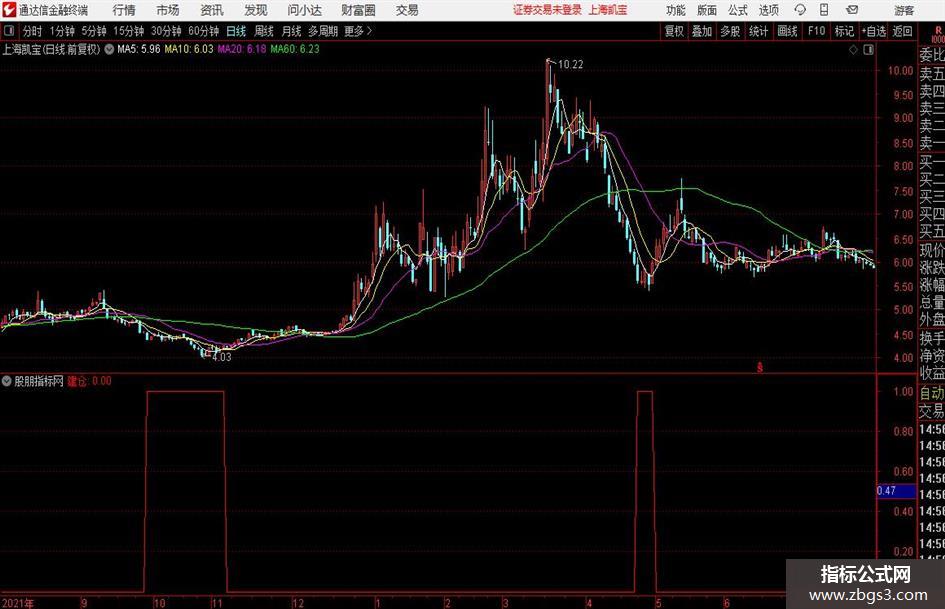Screen dimensions: 945x609
Task: Click the diamond icon above the chart
Action: [x=853, y=50]
